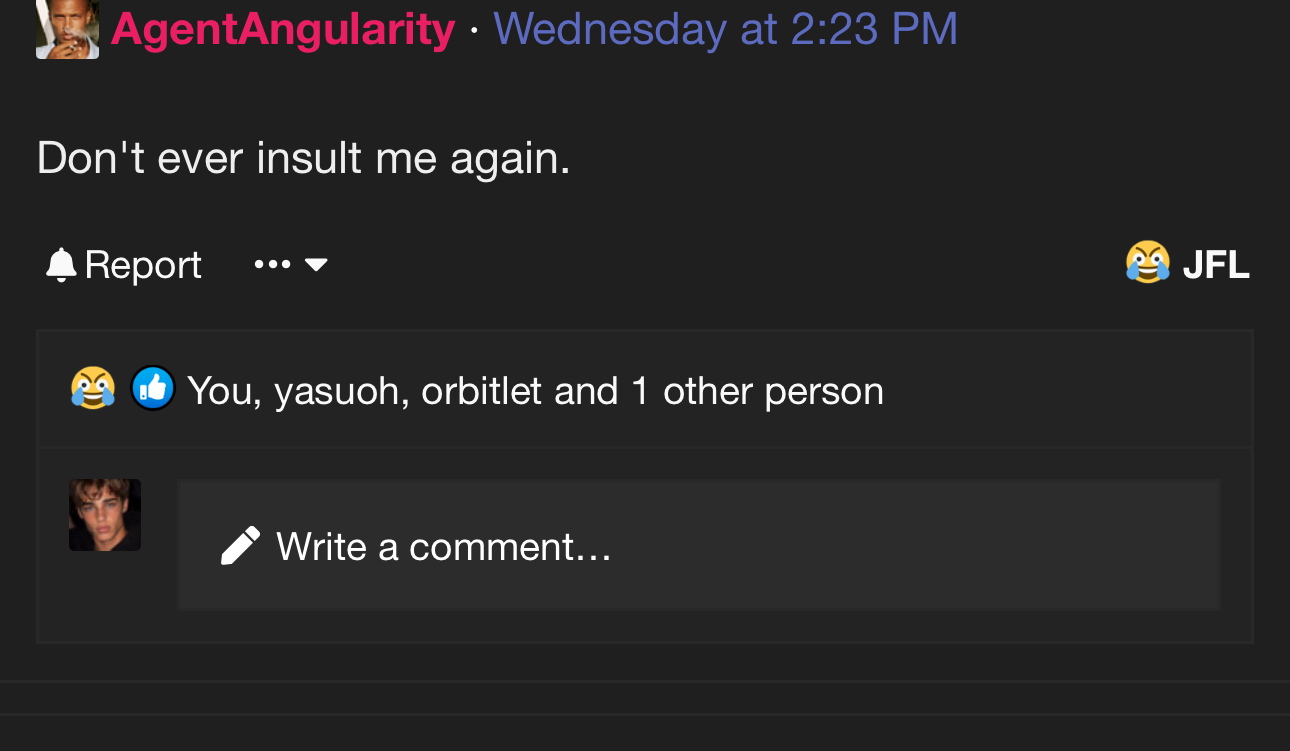
Task: Click the crying-laughing emoji next to JFL
Action: point(1147,264)
